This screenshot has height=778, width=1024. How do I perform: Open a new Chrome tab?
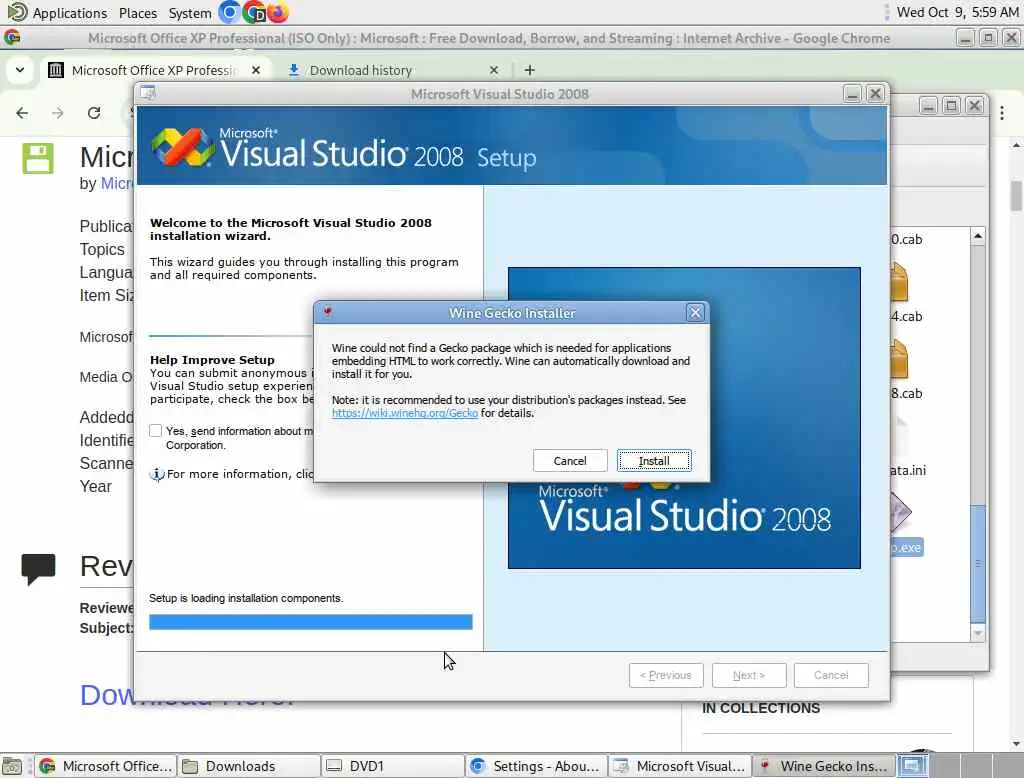click(530, 70)
